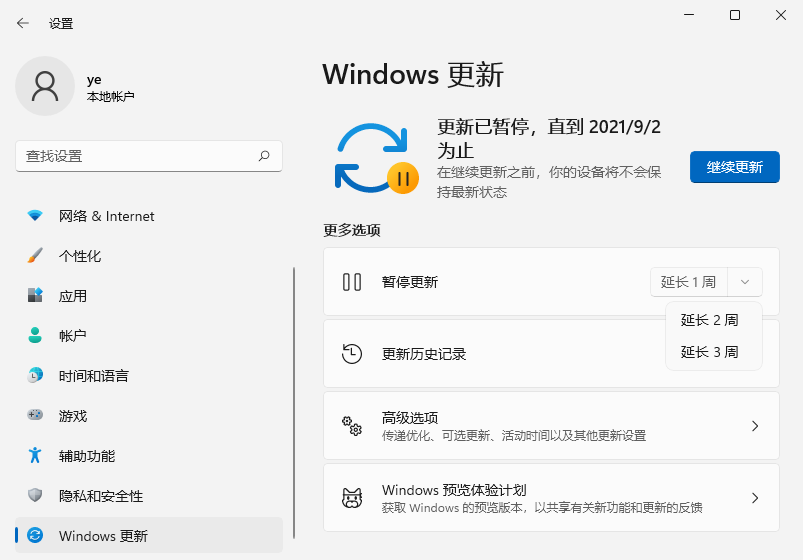The width and height of the screenshot is (803, 560).
Task: Open 时间和语言 settings page
Action: click(93, 376)
